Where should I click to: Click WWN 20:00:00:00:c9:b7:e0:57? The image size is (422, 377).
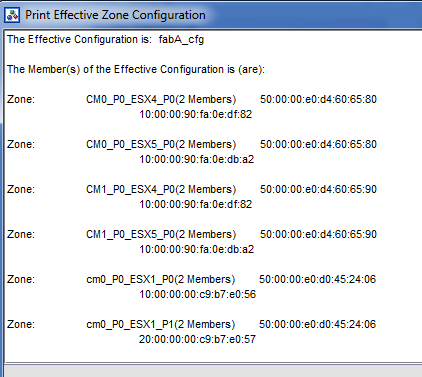pyautogui.click(x=197, y=339)
